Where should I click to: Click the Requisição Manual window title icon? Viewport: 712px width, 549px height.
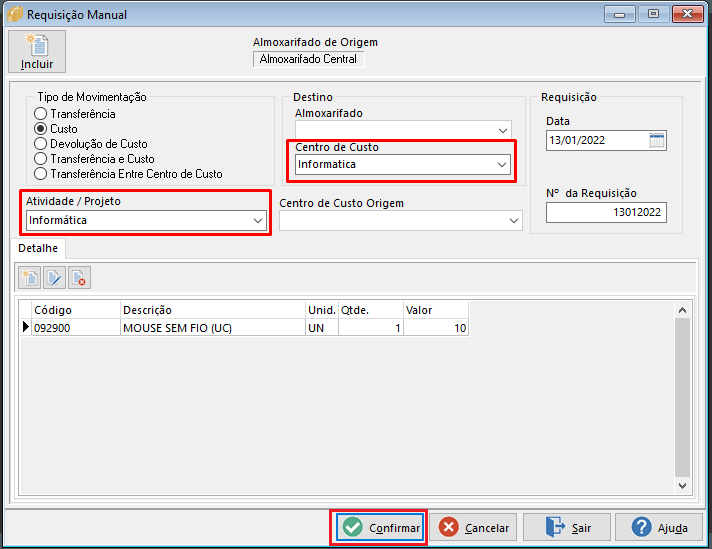15,15
